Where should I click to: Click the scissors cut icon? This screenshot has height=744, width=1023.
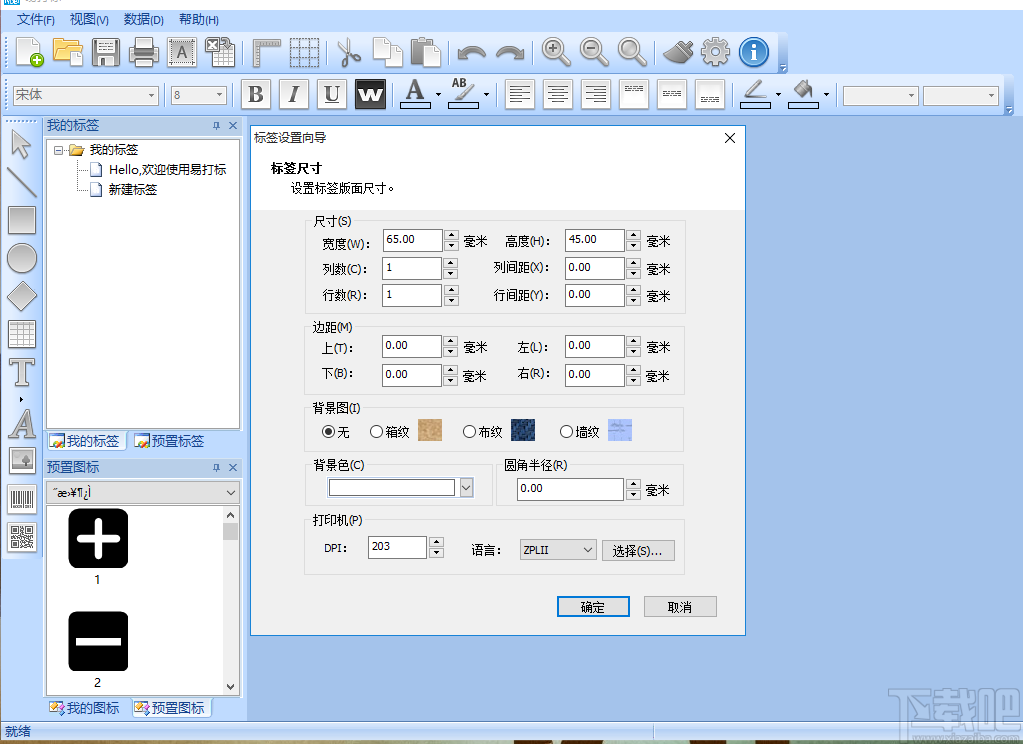(349, 52)
